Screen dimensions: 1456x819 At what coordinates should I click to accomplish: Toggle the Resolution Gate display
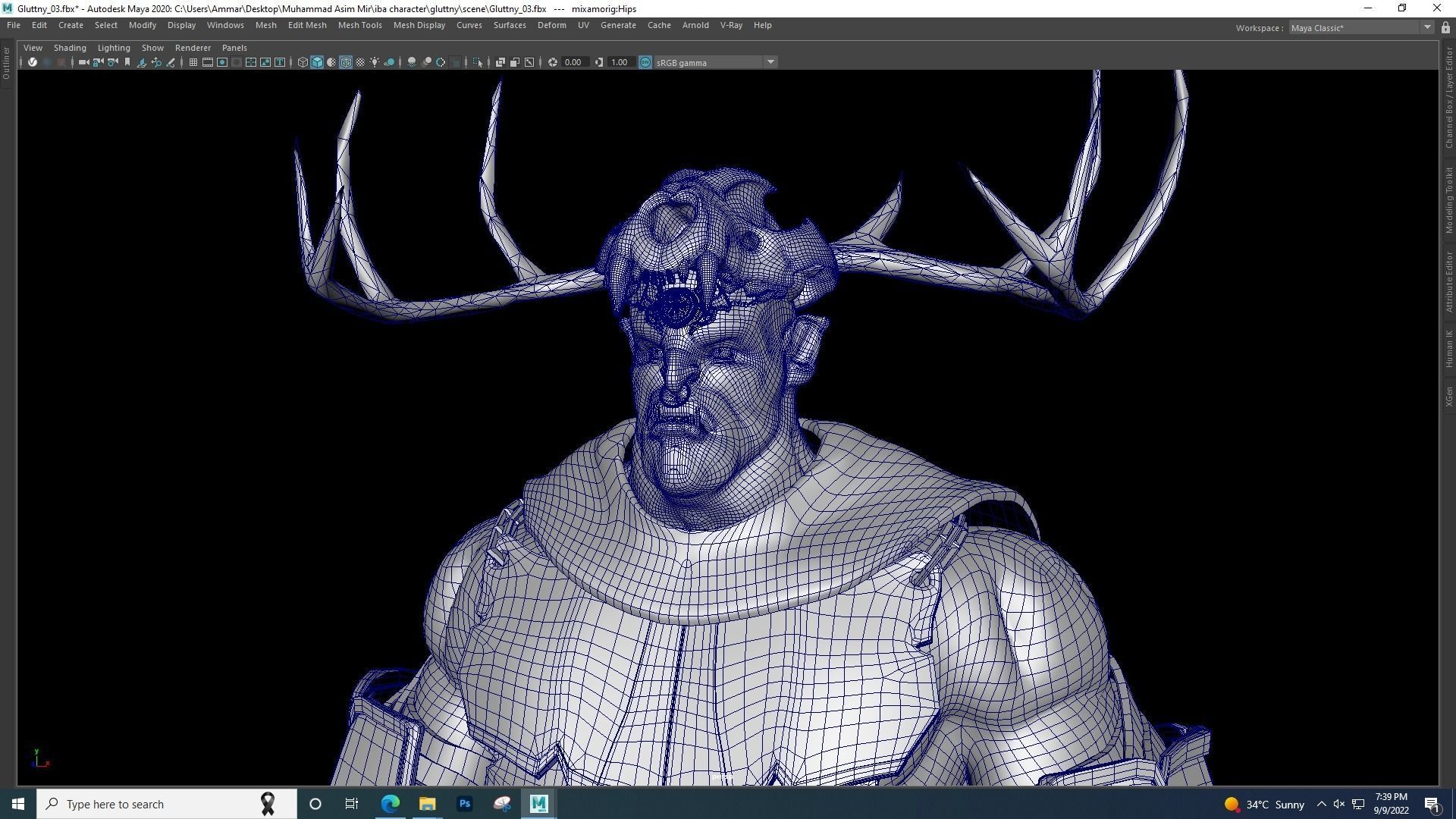coord(222,62)
